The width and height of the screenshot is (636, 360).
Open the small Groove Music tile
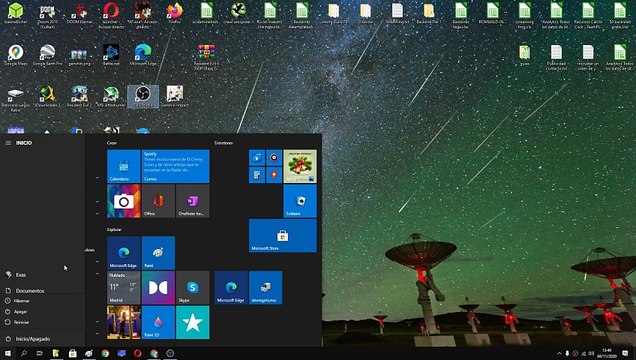[274, 158]
